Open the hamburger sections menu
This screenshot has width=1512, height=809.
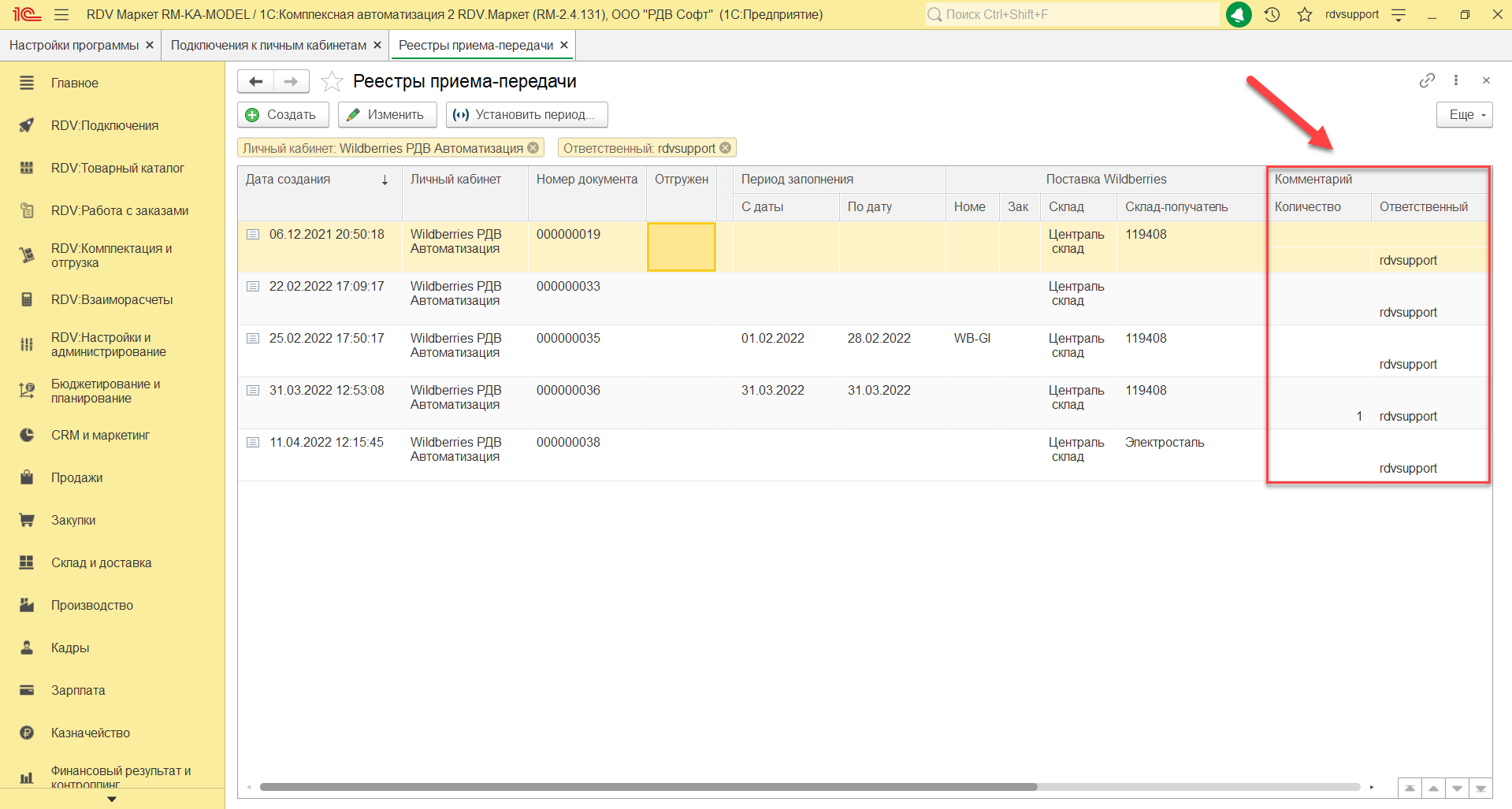[x=61, y=15]
